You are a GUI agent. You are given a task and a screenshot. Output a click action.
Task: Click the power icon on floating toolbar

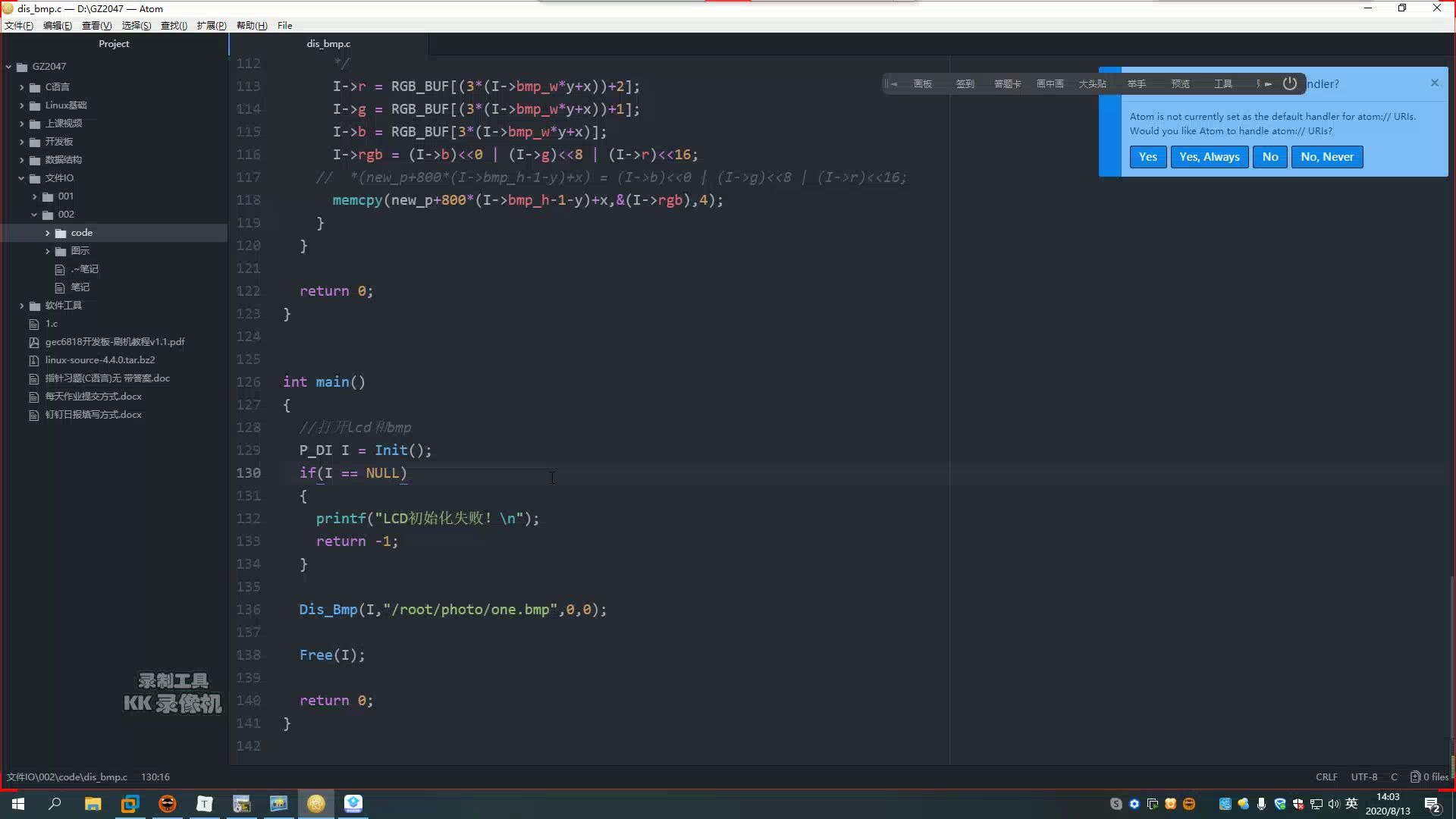coord(1289,83)
